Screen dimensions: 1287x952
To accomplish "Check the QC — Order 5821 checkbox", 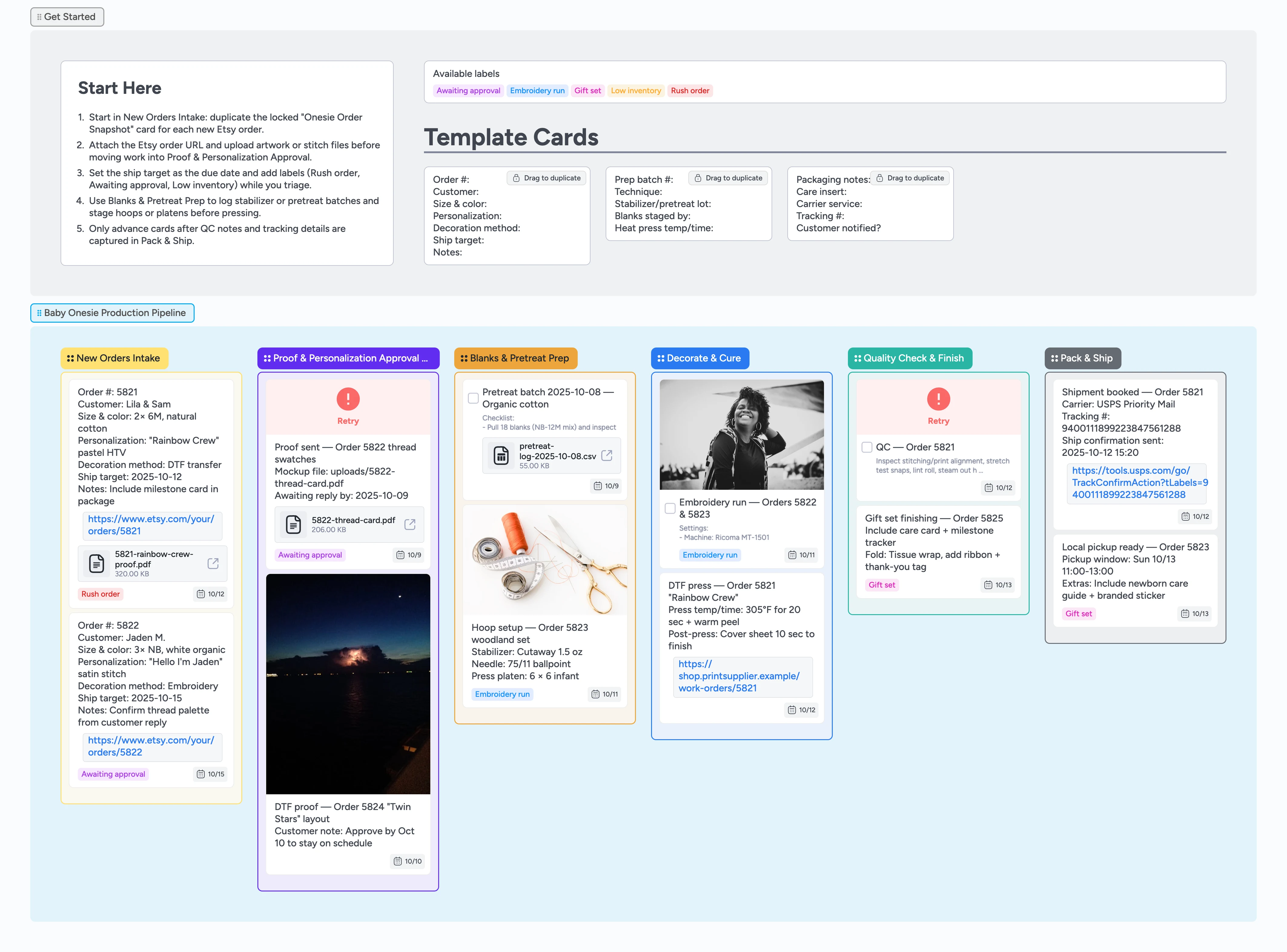I will (x=867, y=446).
